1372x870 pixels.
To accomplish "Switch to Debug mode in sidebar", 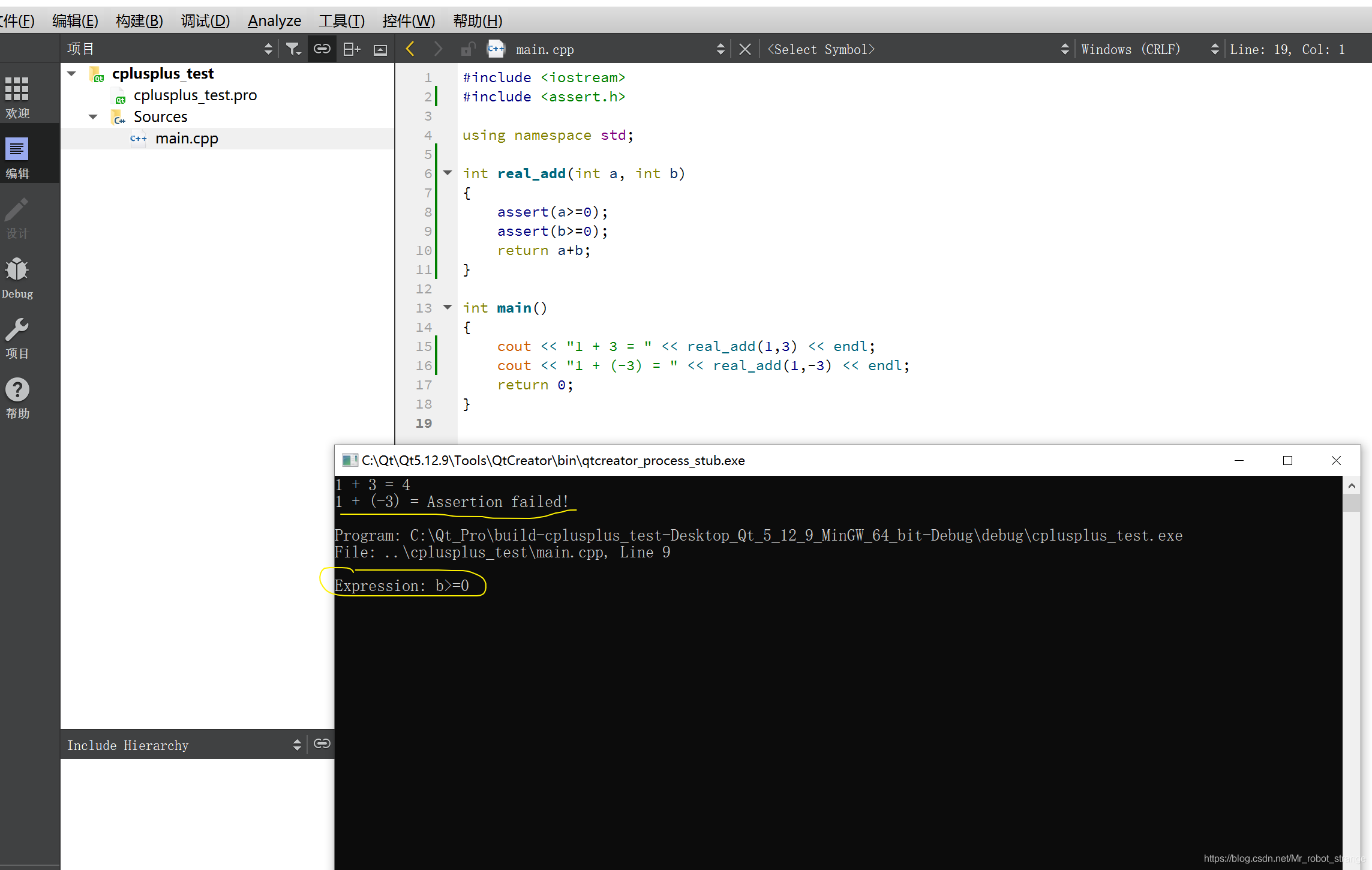I will (x=17, y=277).
